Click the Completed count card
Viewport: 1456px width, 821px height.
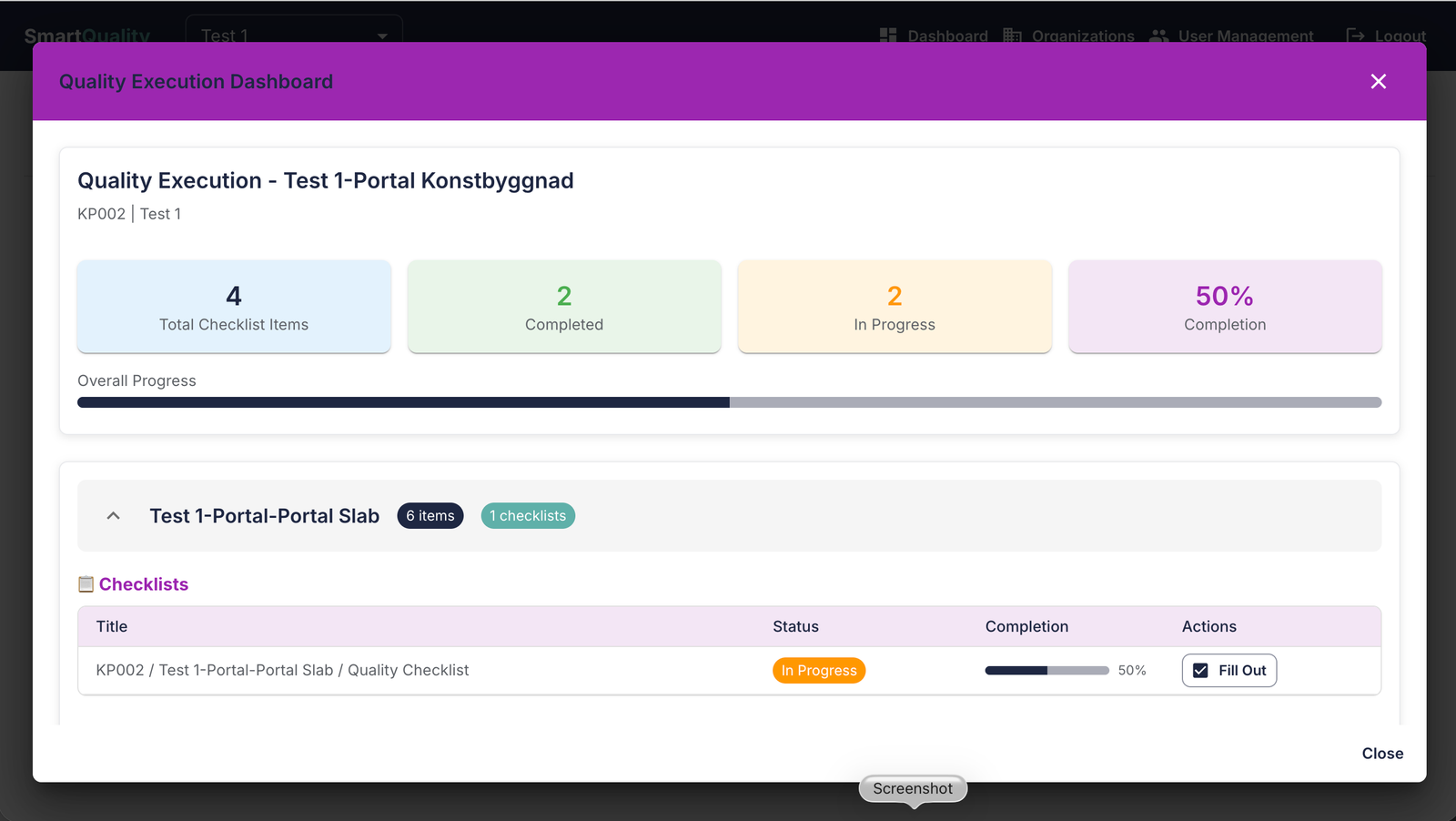point(564,307)
